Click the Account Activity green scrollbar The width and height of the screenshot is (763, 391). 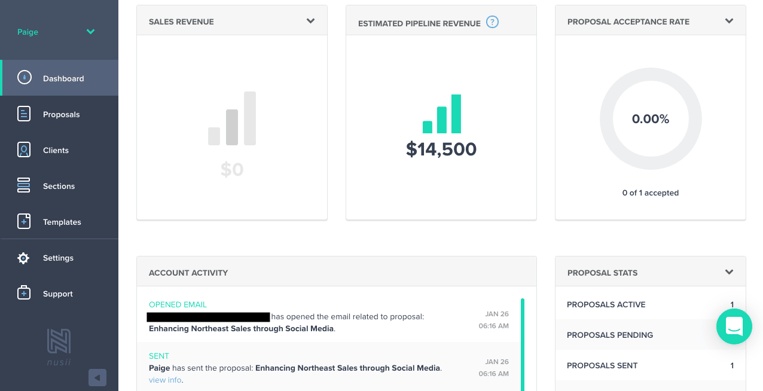(x=523, y=344)
